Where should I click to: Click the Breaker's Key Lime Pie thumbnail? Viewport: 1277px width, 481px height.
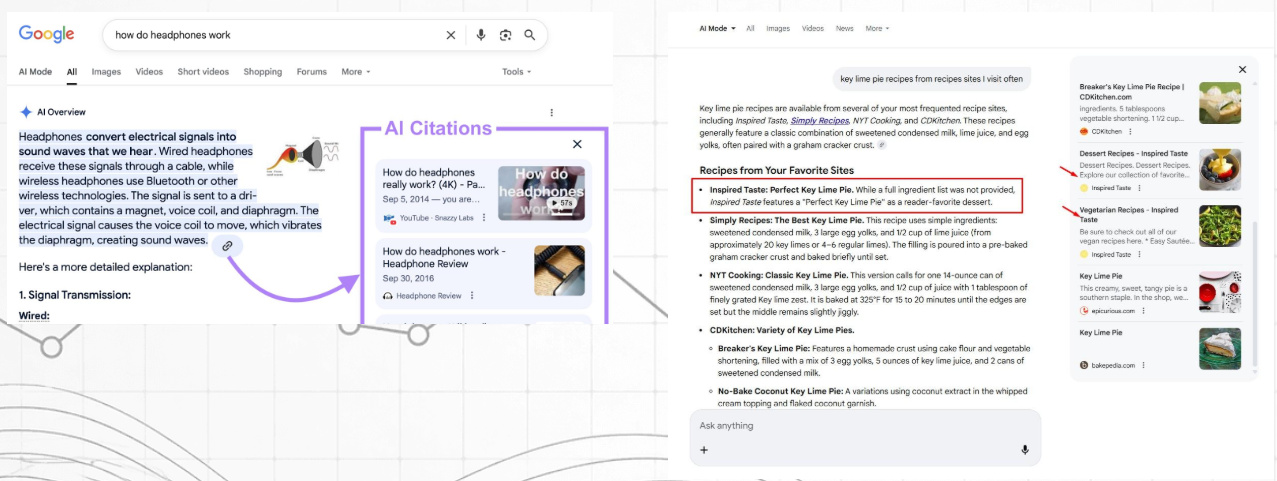1220,102
